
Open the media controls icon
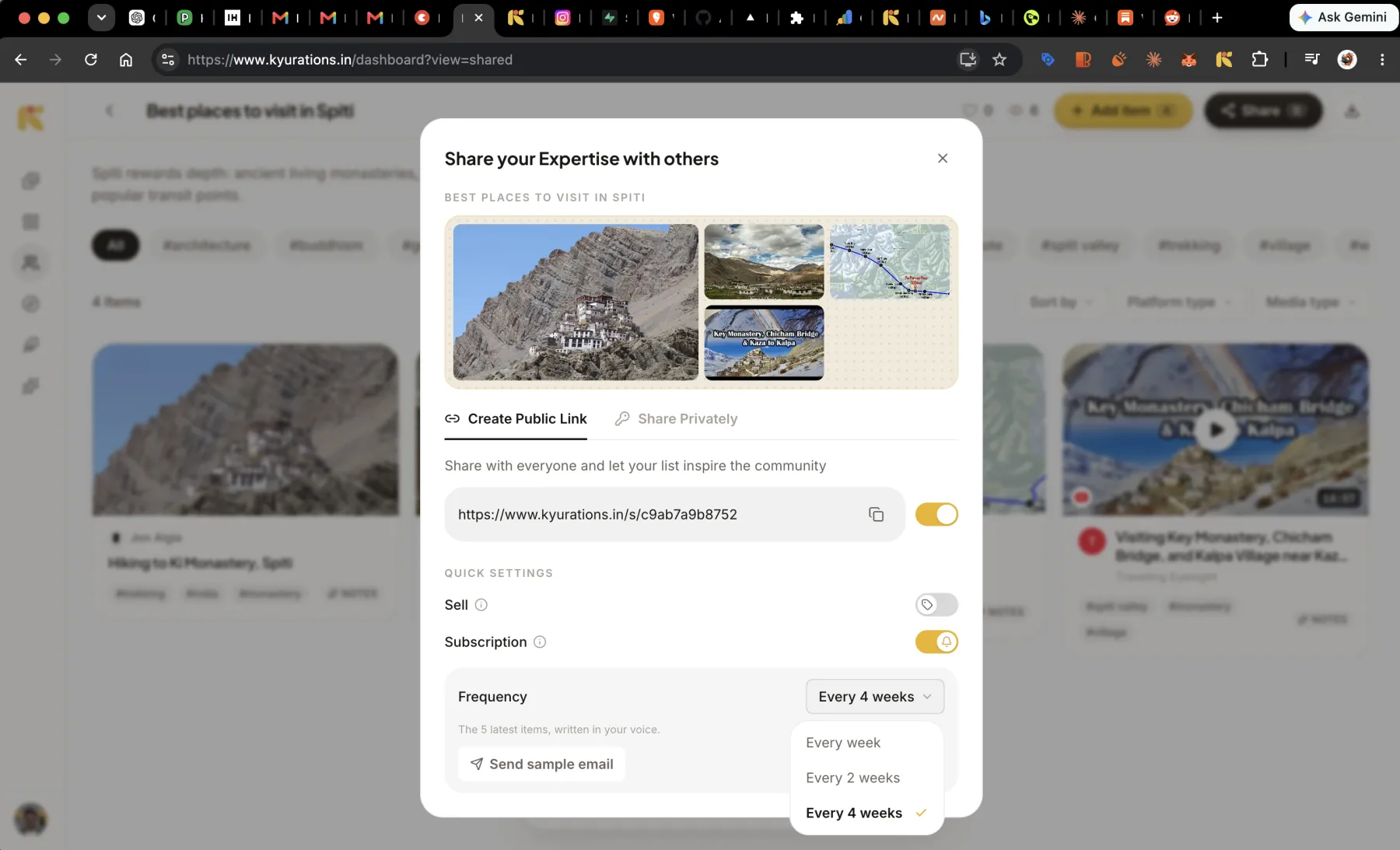point(1312,60)
